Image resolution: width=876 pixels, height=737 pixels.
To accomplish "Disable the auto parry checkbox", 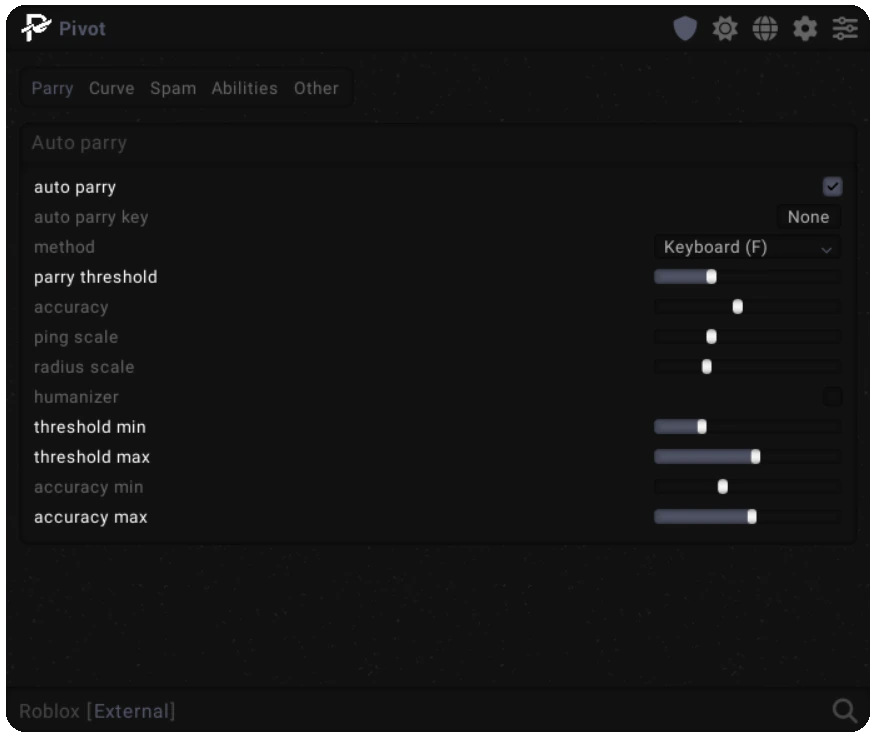I will (x=832, y=187).
